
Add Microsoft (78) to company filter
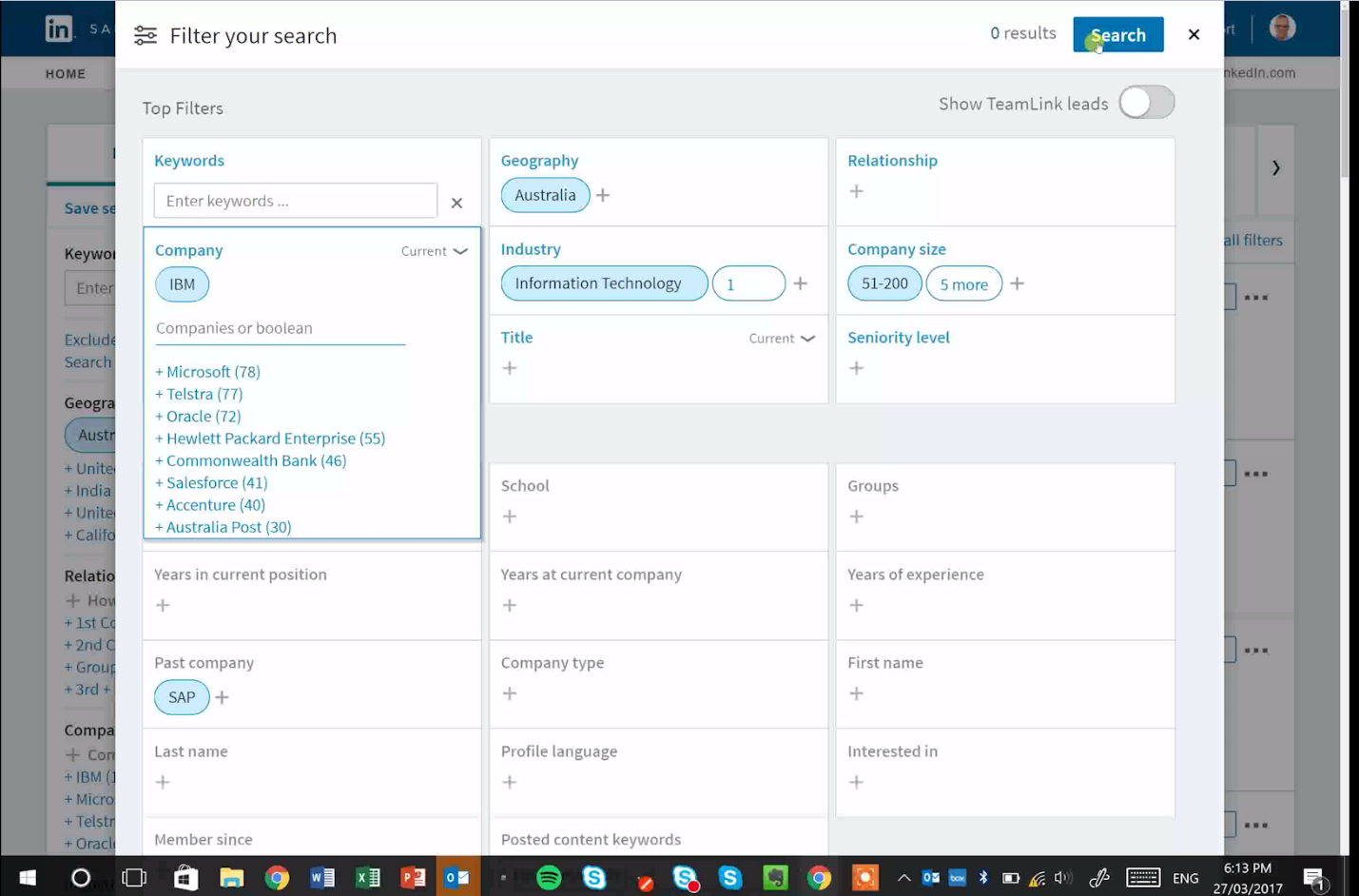point(208,372)
